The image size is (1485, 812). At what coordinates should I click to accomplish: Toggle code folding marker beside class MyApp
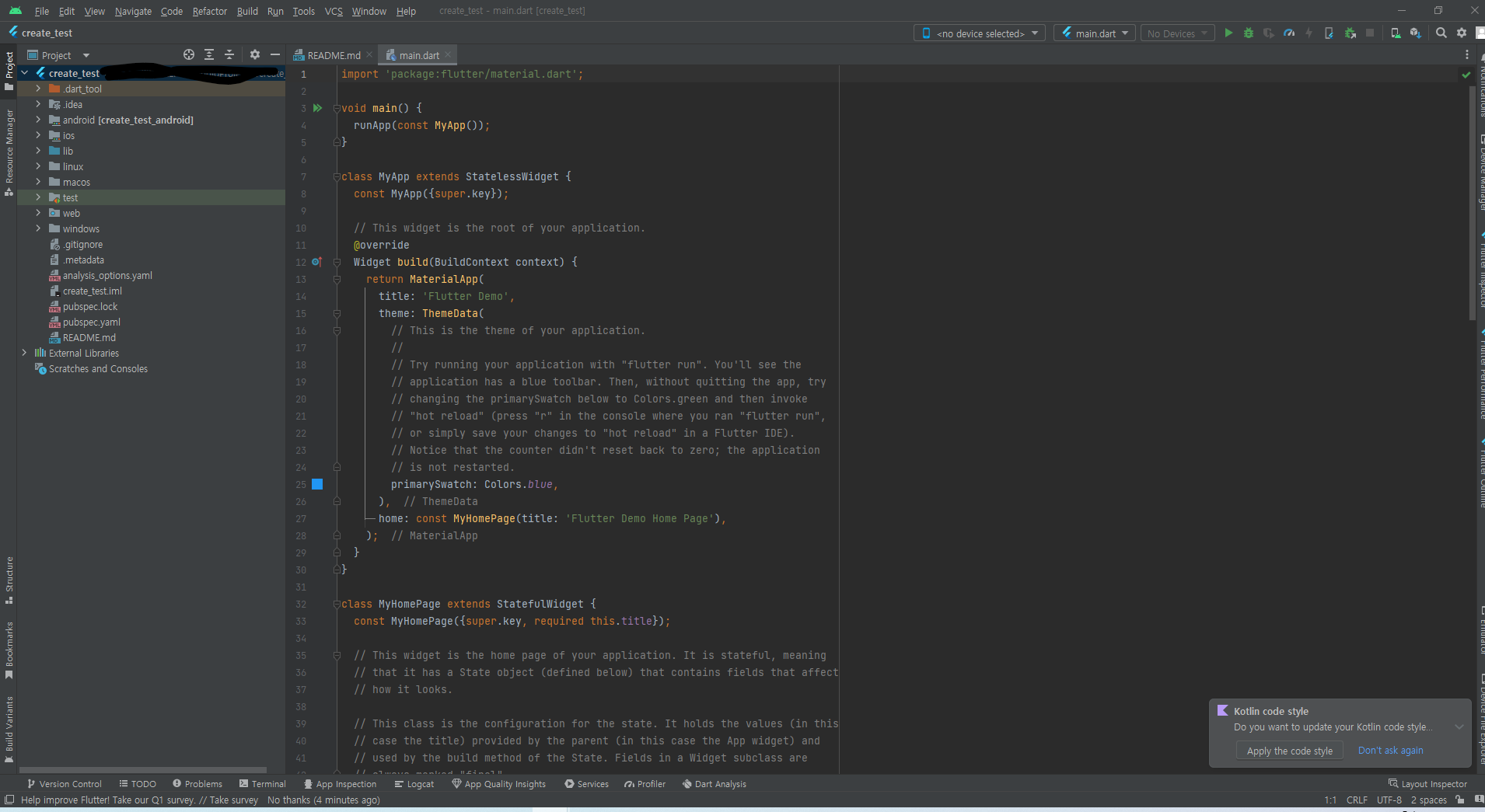[337, 176]
